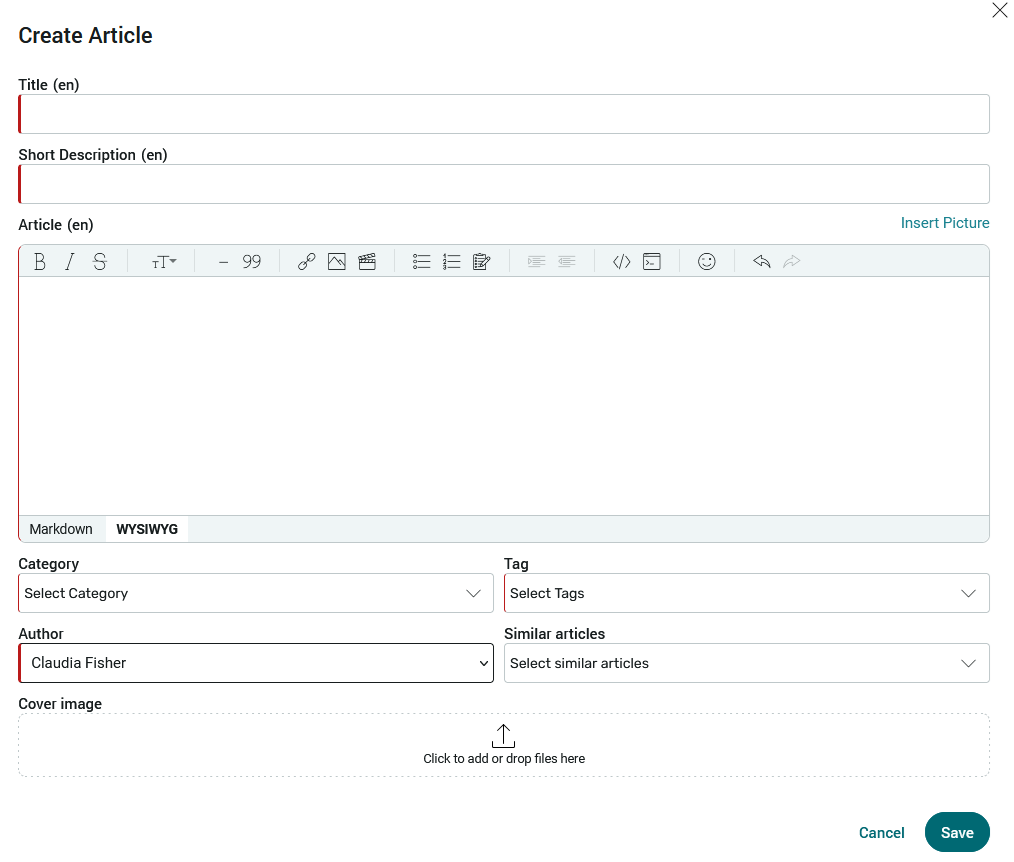Image resolution: width=1014 pixels, height=862 pixels.
Task: Redo the last edit
Action: tap(792, 261)
